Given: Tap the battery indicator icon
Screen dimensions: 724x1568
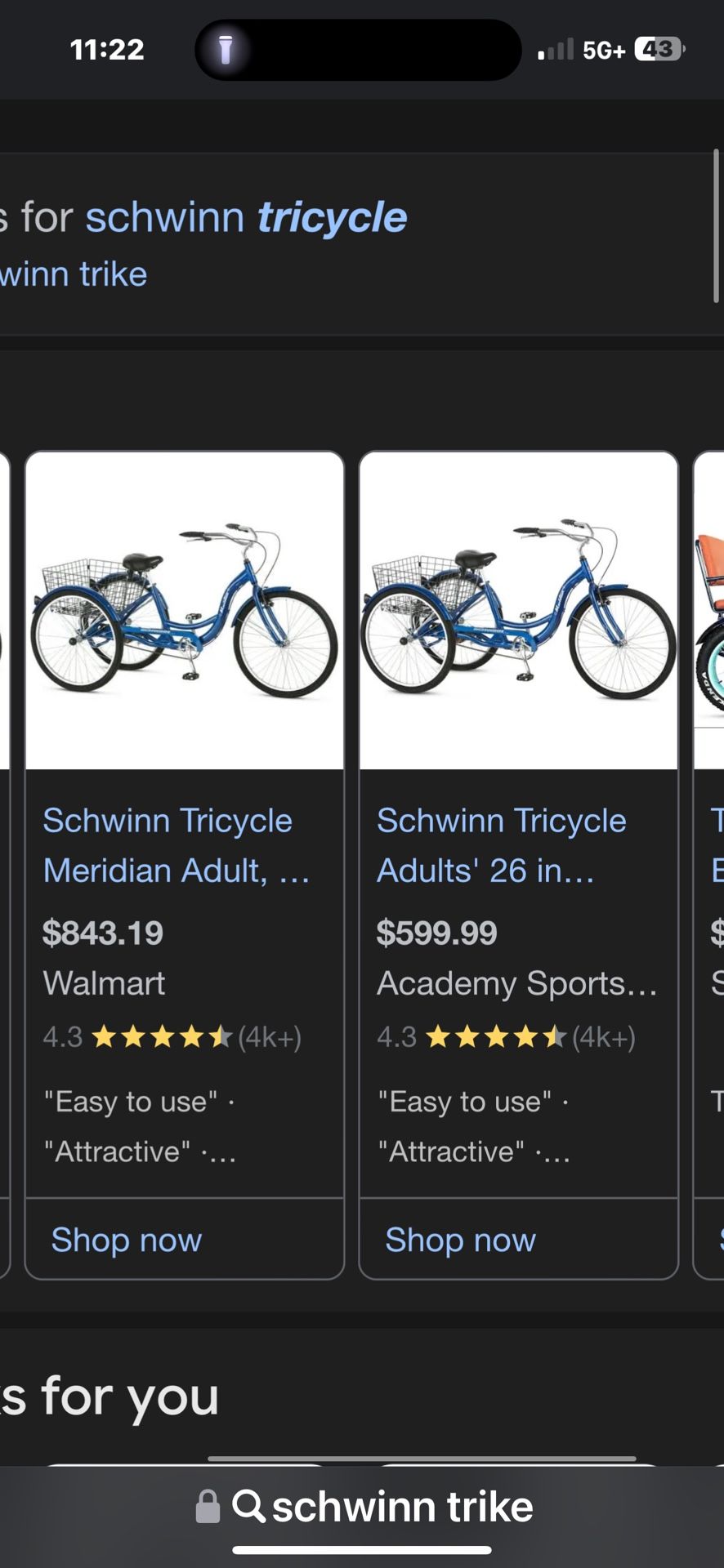Looking at the screenshot, I should (659, 50).
